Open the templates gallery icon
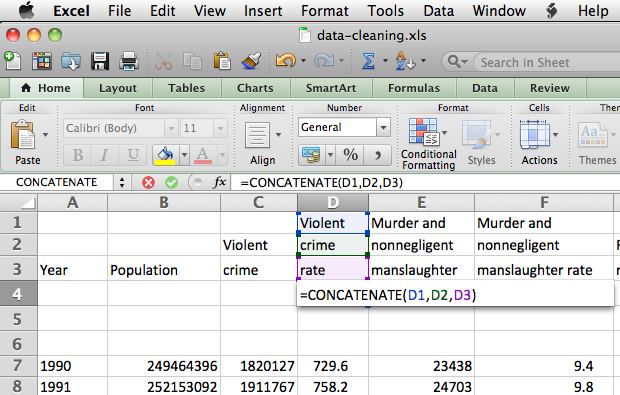 42,61
